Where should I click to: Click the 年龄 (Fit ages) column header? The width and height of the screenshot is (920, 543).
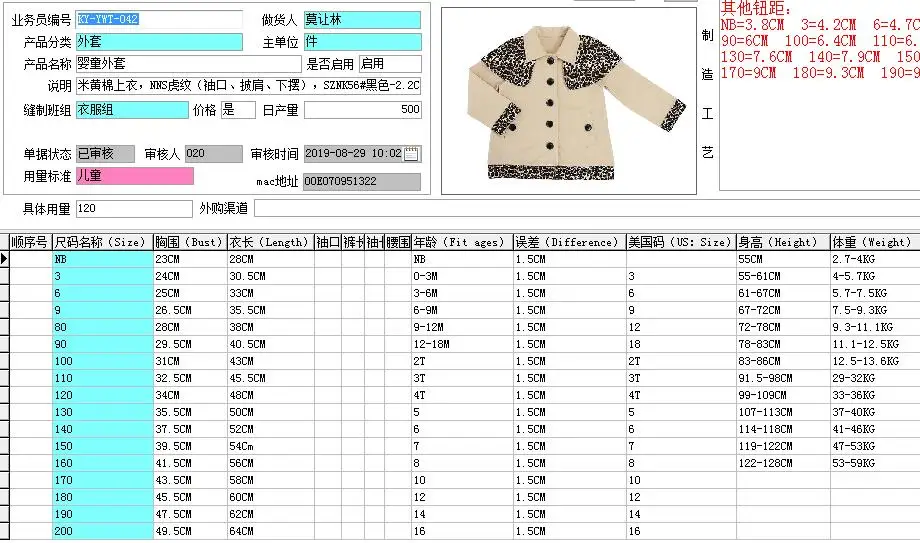tap(462, 242)
